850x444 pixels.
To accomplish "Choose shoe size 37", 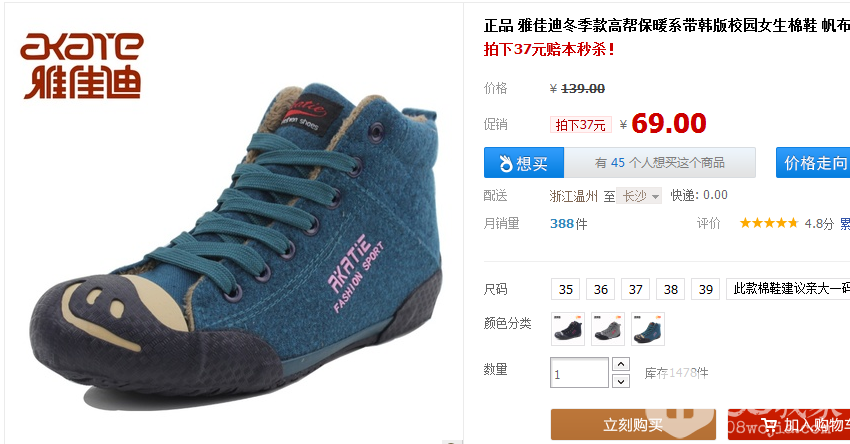I will 635,289.
